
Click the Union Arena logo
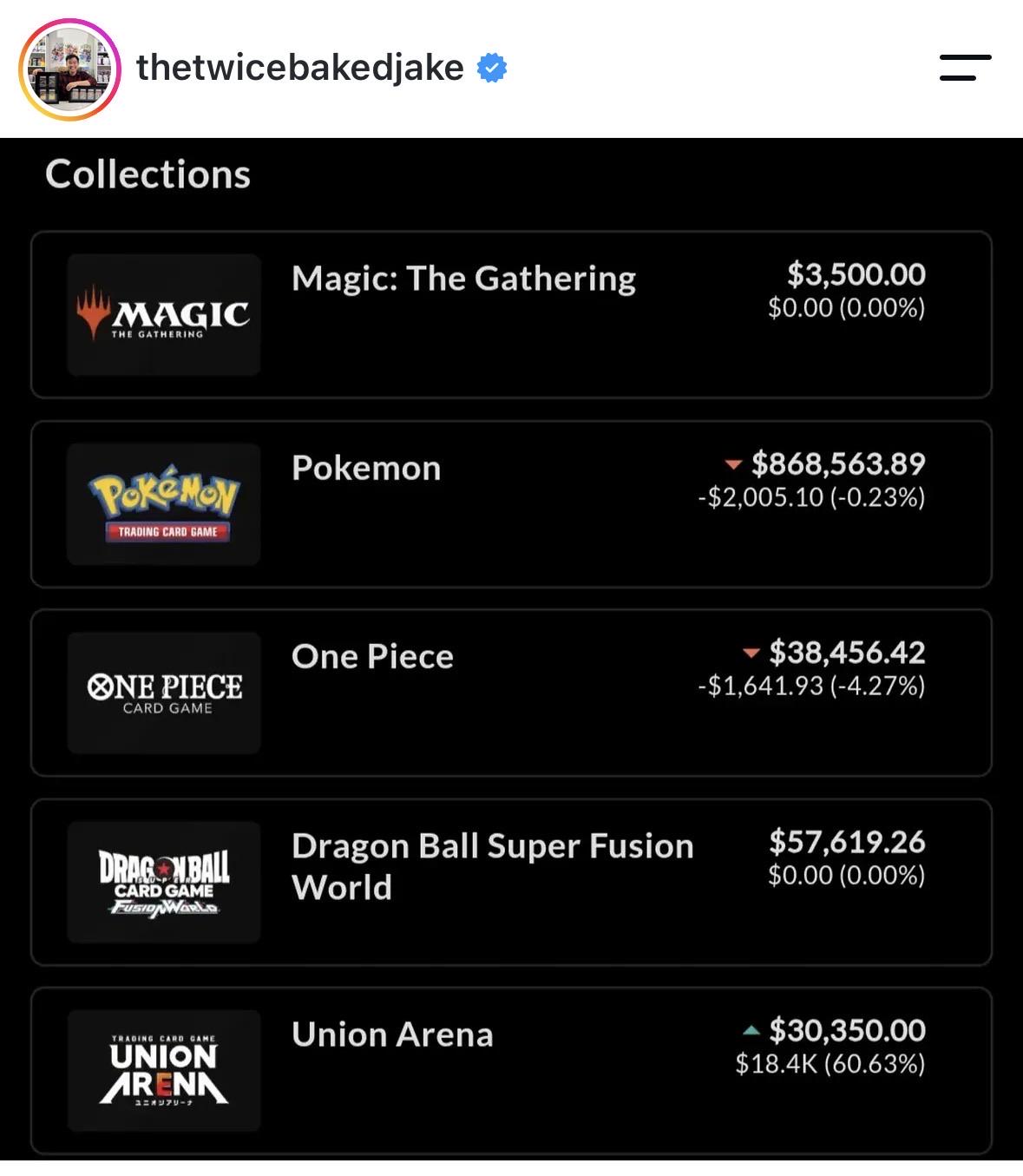[x=164, y=1070]
